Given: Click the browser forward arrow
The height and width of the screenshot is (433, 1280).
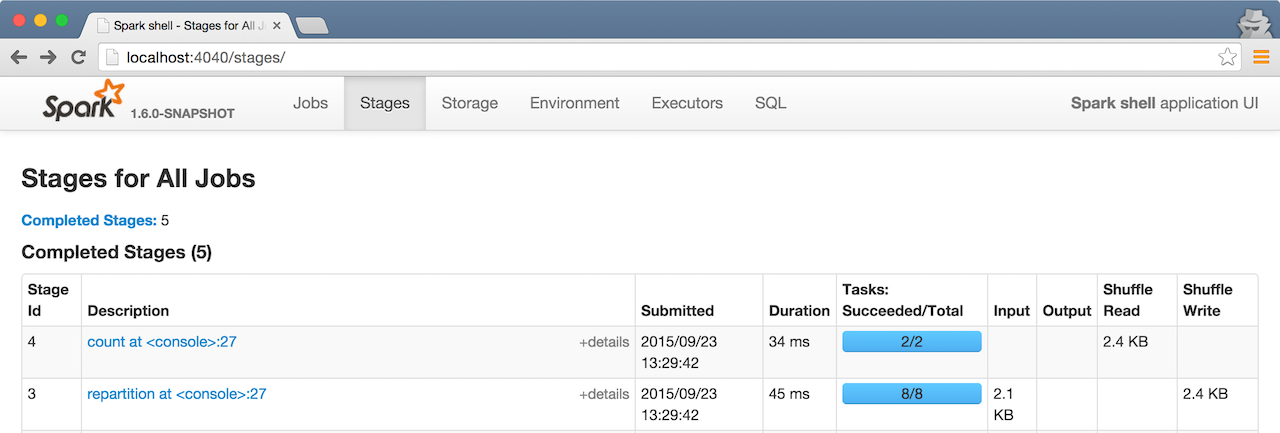Looking at the screenshot, I should 48,57.
